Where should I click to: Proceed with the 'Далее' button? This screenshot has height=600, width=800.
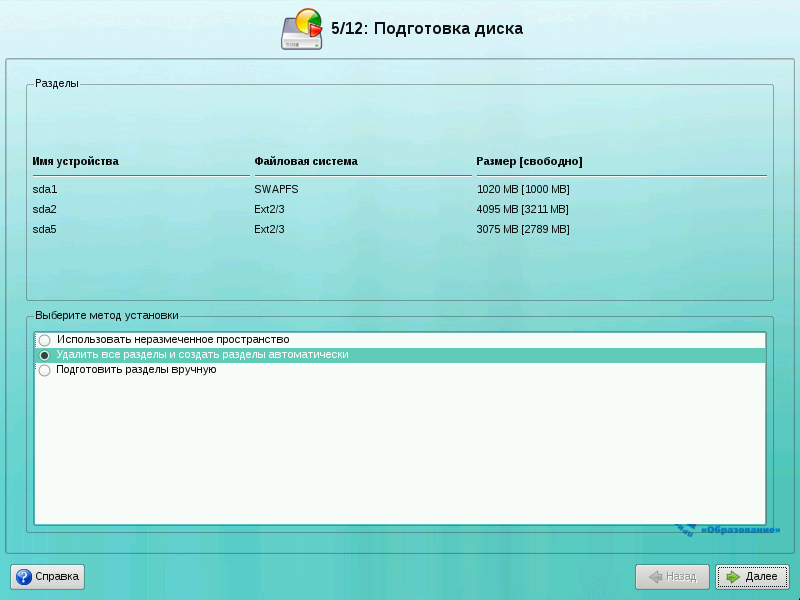point(752,577)
